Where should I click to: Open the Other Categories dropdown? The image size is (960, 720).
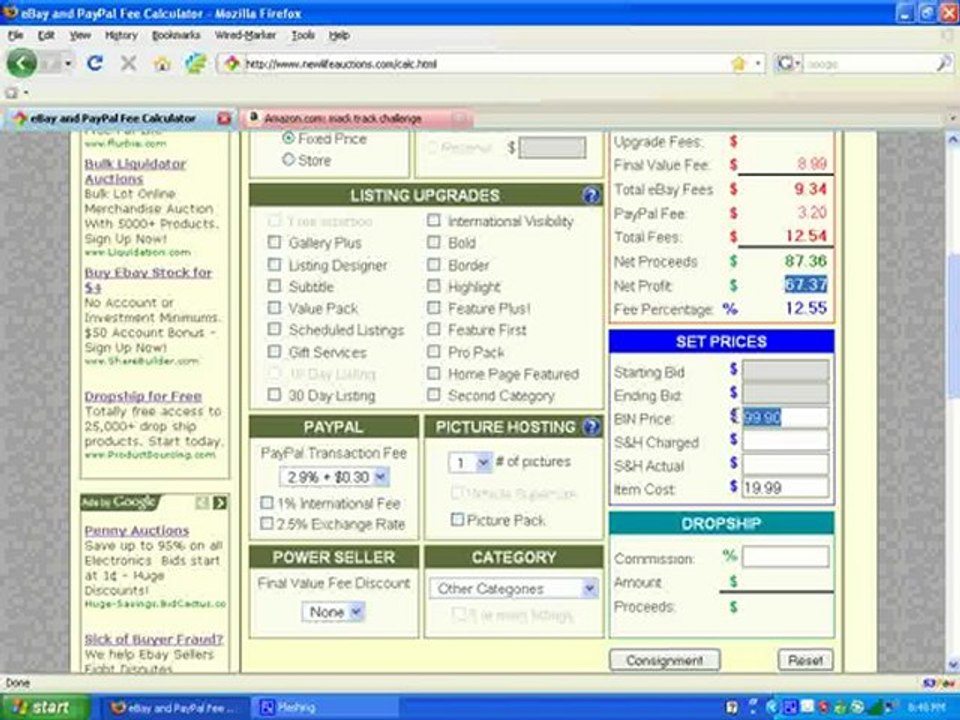click(x=513, y=589)
